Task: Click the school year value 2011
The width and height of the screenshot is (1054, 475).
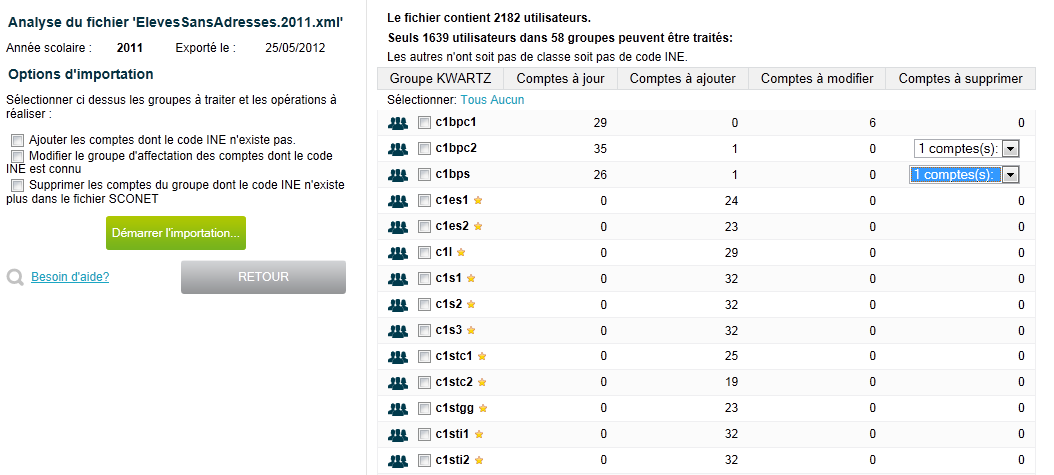Action: pos(130,48)
